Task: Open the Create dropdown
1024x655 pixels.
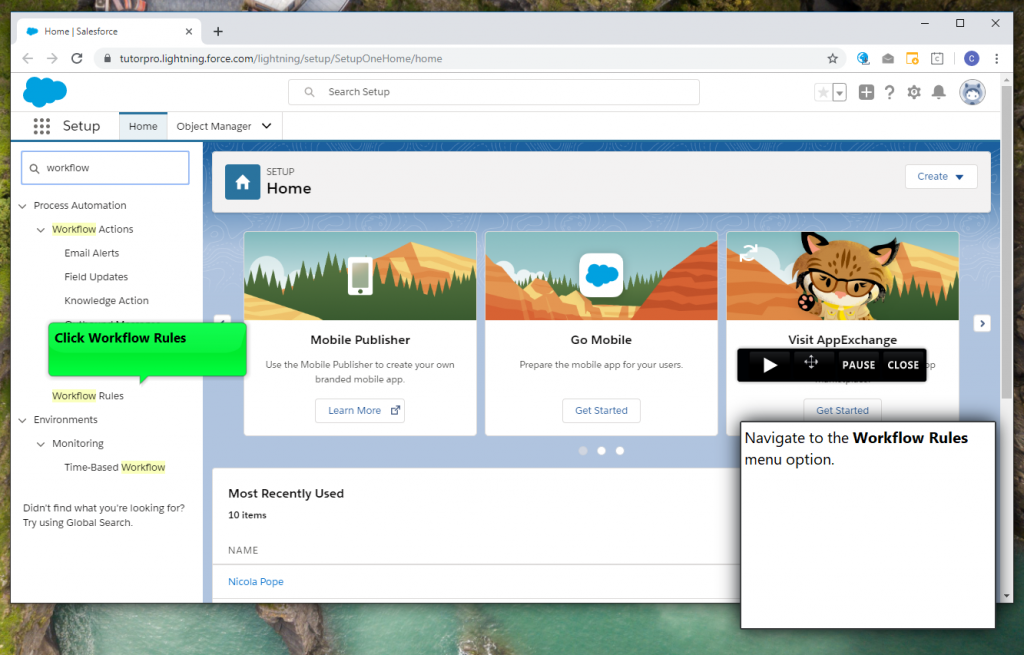Action: [940, 176]
